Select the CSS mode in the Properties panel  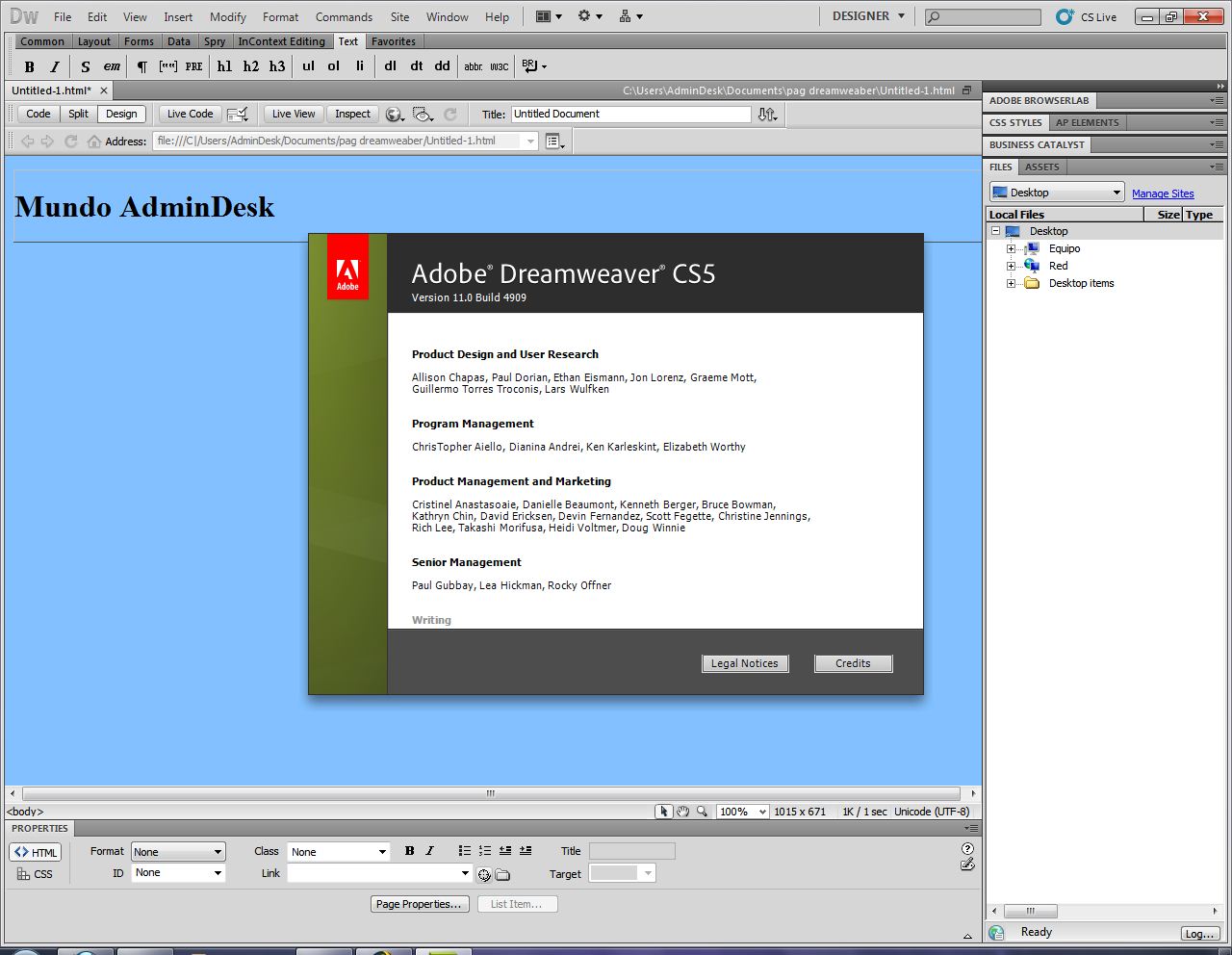(36, 874)
